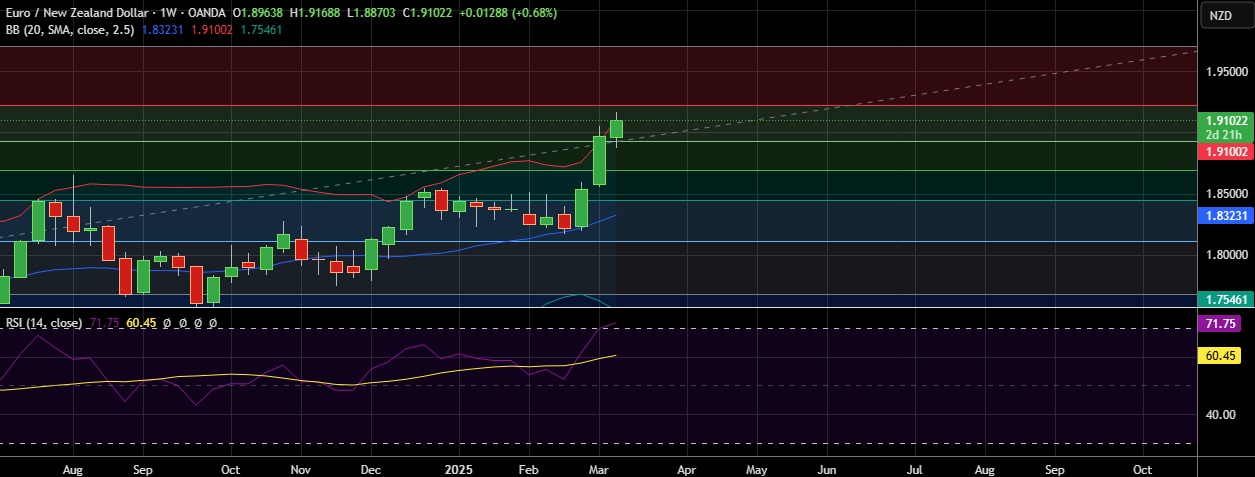Click the Jul label on time axis
Screen dimensions: 1255x477
point(914,468)
